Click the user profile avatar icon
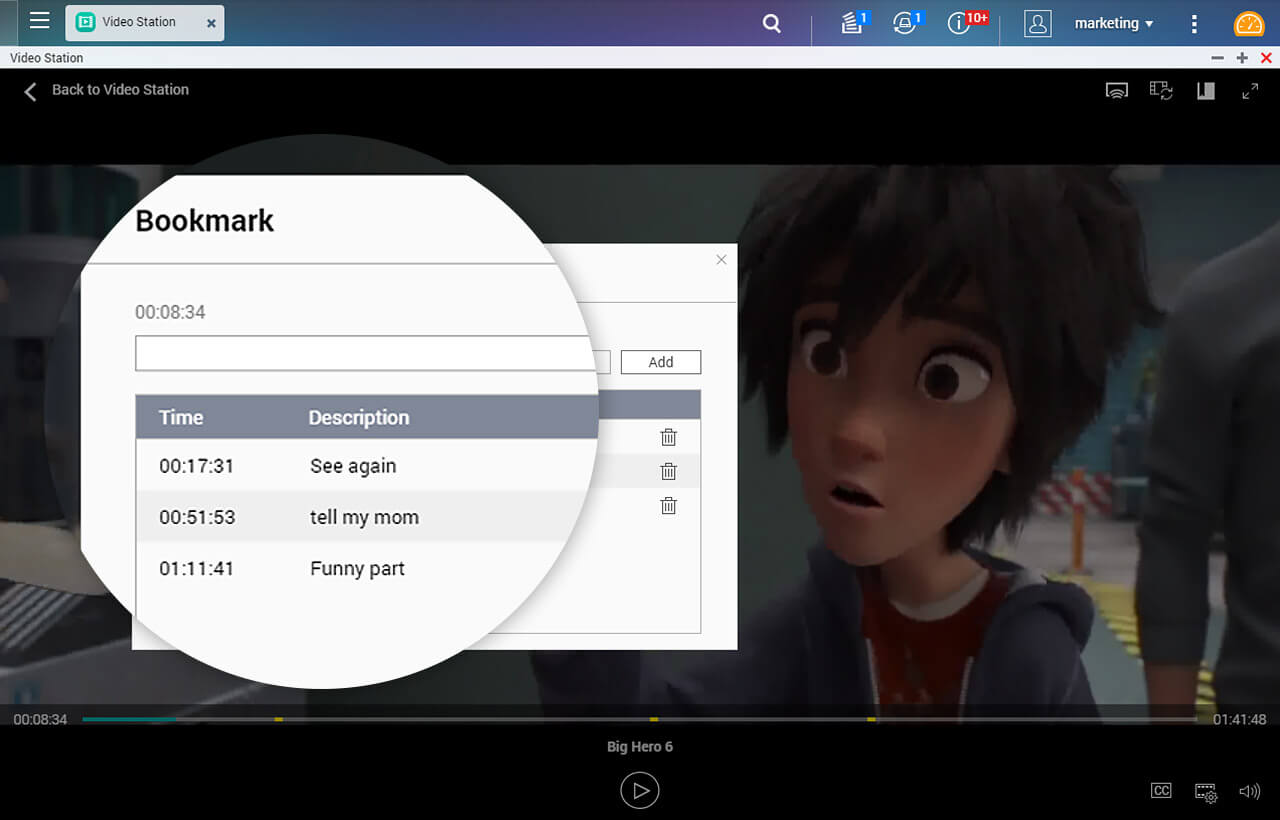The image size is (1280, 820). coord(1038,23)
